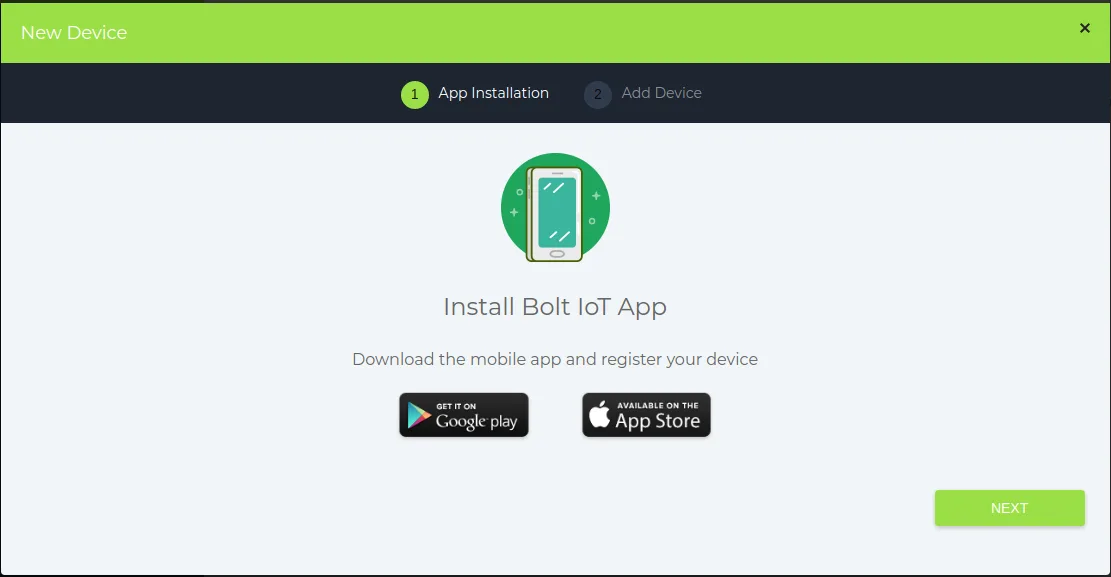Click the phone's teal screen in illustration
The width and height of the screenshot is (1111, 577).
557,212
